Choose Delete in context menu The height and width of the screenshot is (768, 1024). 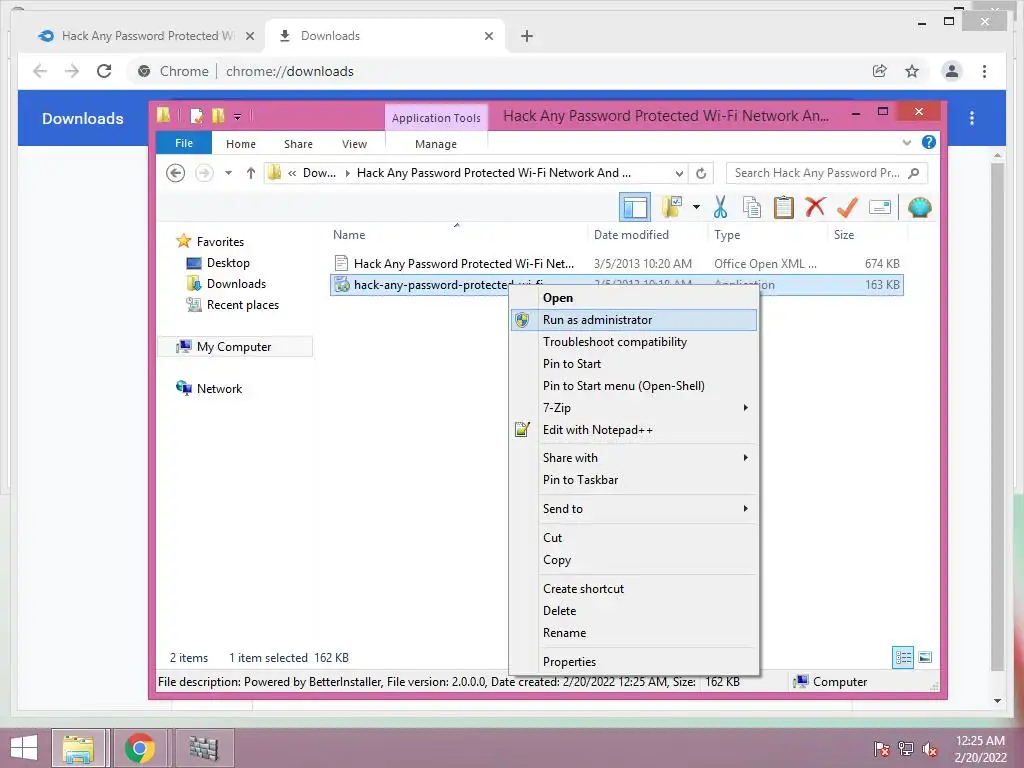(633, 611)
